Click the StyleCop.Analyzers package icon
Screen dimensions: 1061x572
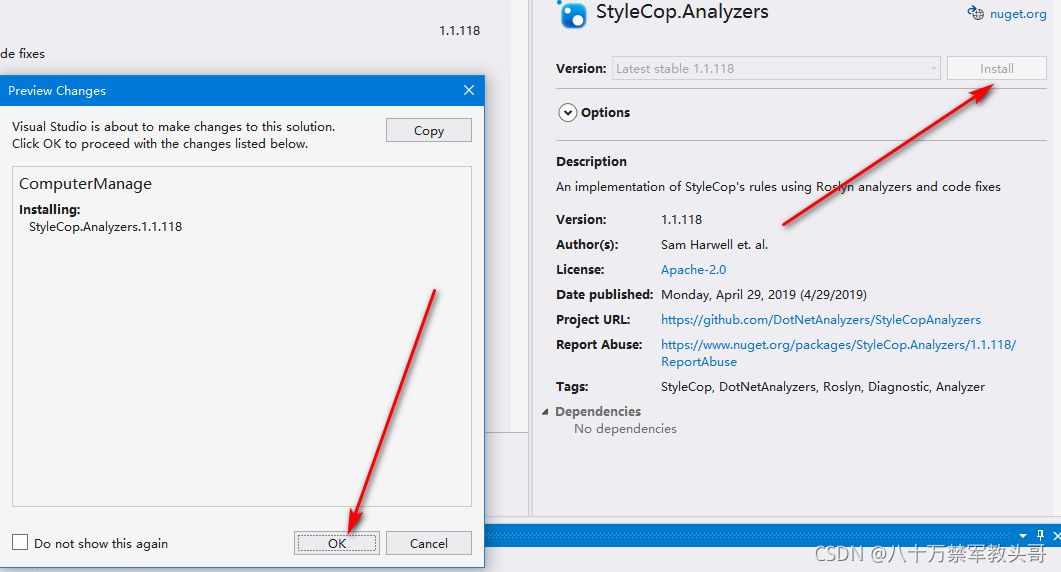point(572,14)
